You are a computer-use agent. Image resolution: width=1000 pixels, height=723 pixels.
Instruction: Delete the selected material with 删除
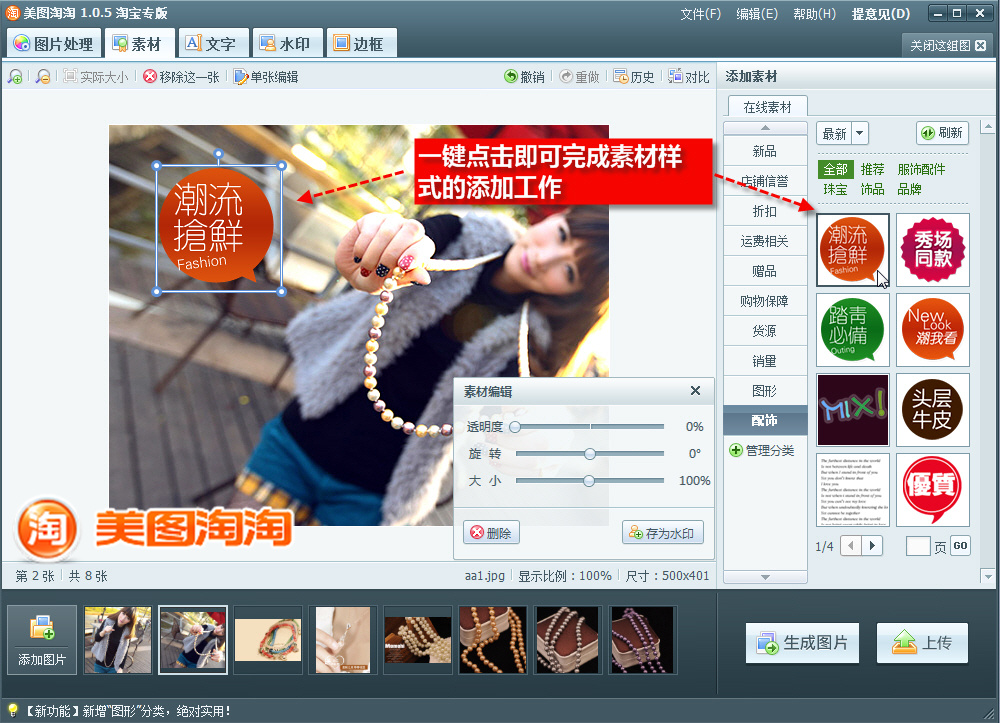coord(491,532)
